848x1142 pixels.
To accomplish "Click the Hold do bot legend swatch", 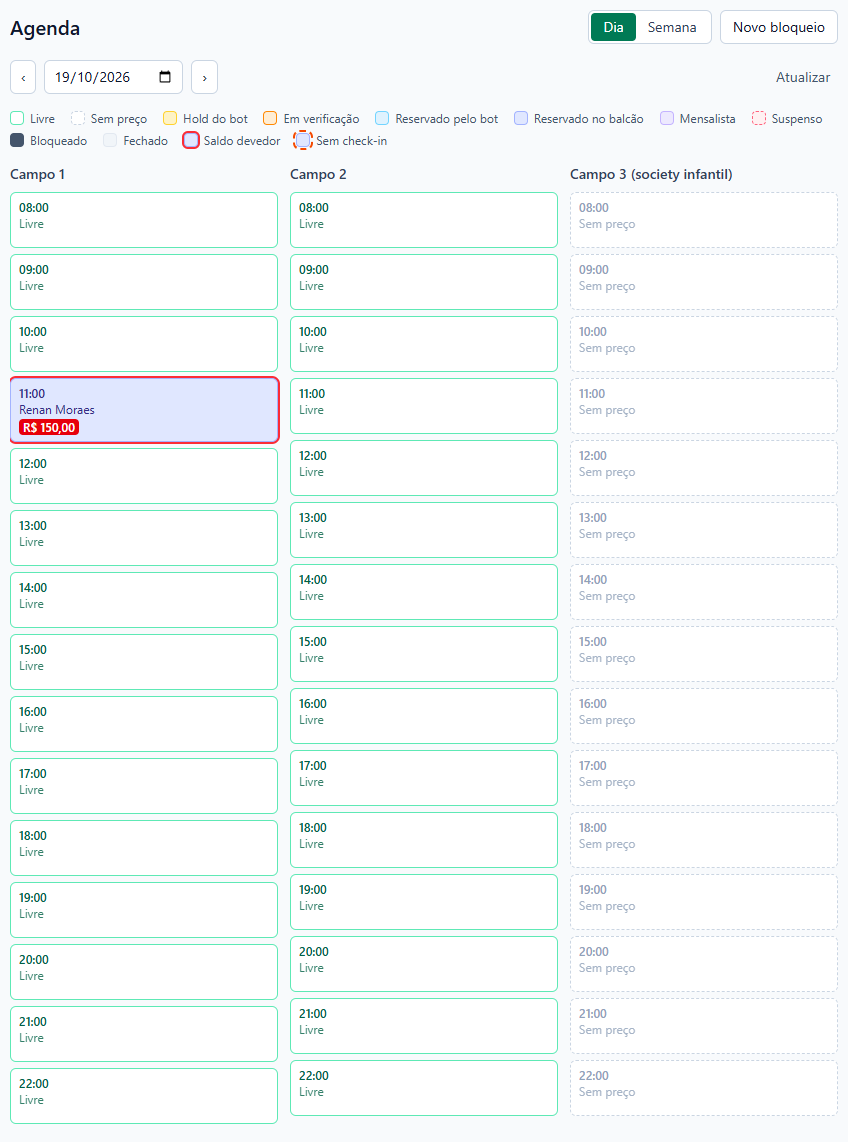I will click(170, 119).
